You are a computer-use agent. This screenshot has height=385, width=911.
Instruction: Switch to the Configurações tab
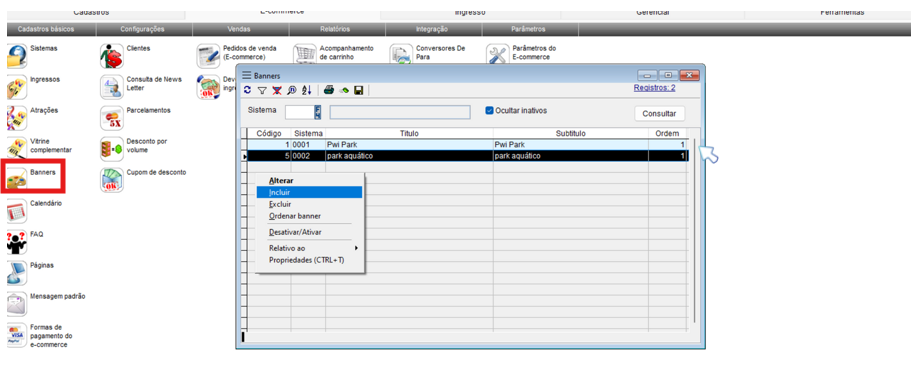point(142,28)
